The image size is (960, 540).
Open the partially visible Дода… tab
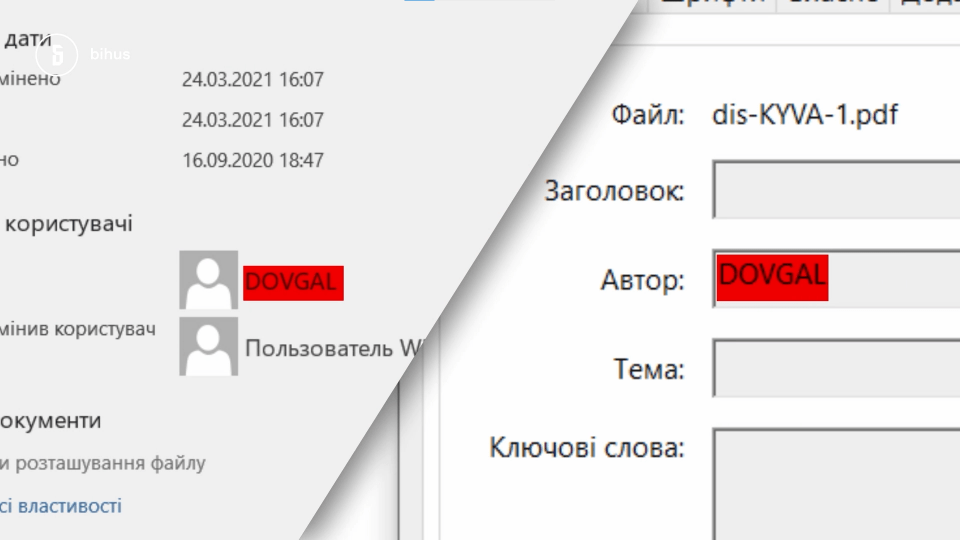930,4
